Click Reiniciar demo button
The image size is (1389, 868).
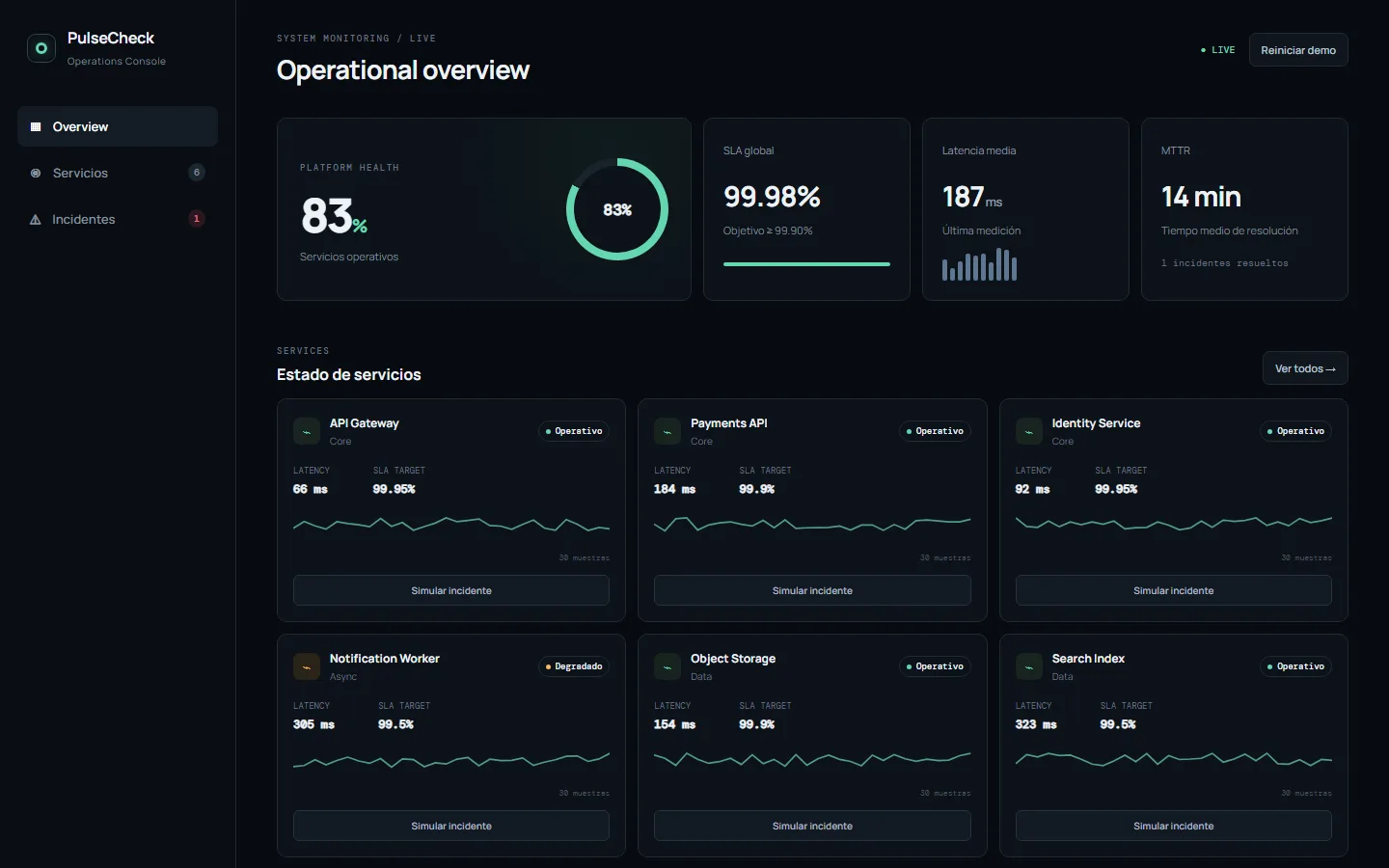coord(1298,50)
